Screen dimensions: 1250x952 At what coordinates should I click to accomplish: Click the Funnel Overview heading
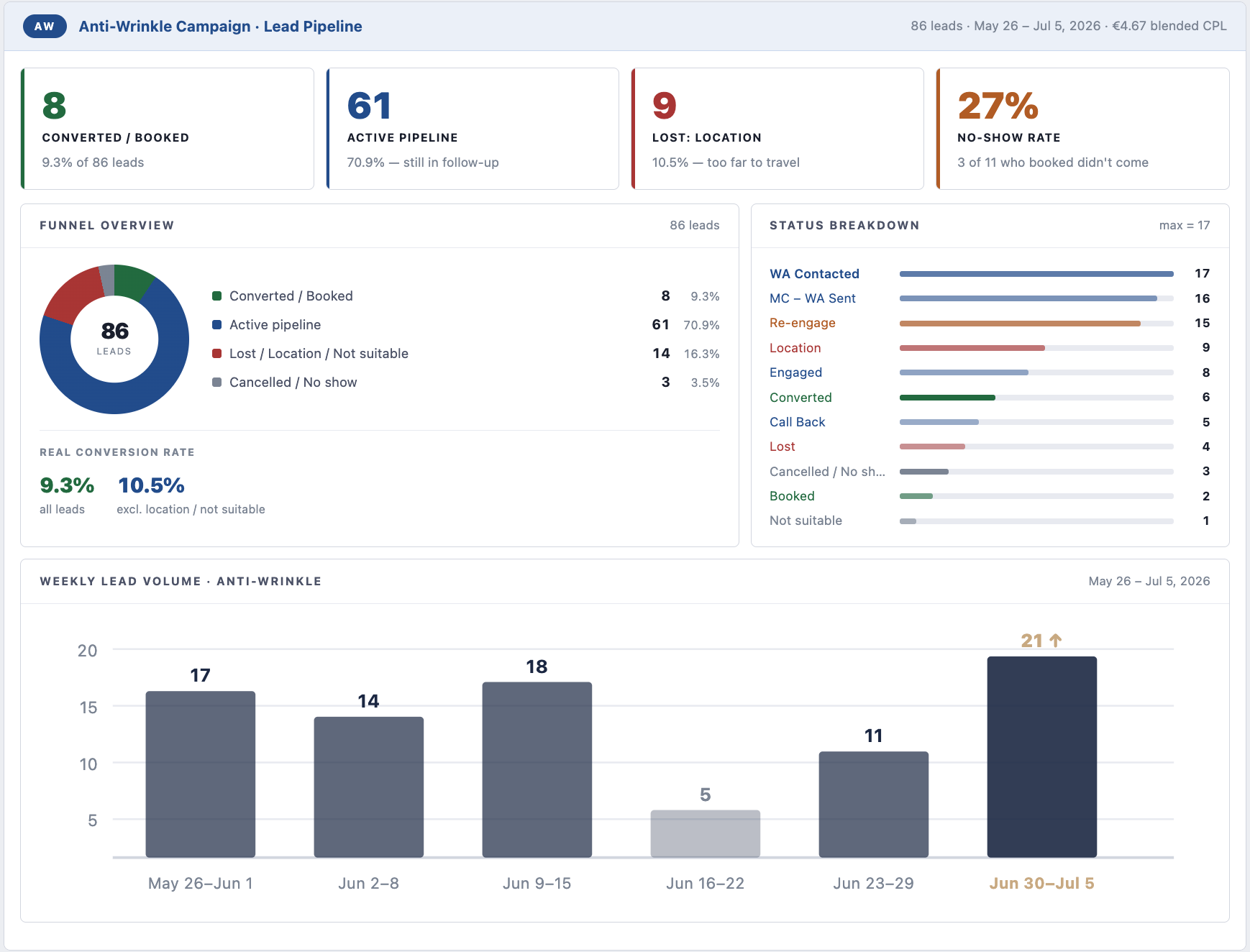click(x=106, y=226)
